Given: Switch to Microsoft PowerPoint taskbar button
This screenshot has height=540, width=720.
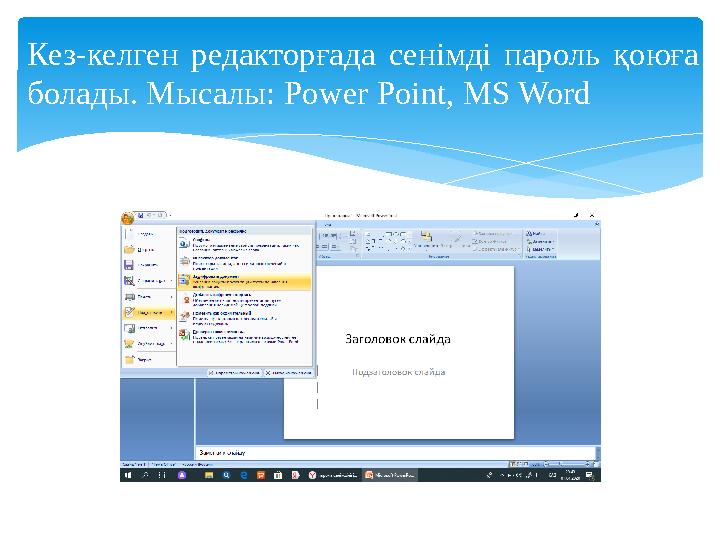Looking at the screenshot, I should 390,475.
